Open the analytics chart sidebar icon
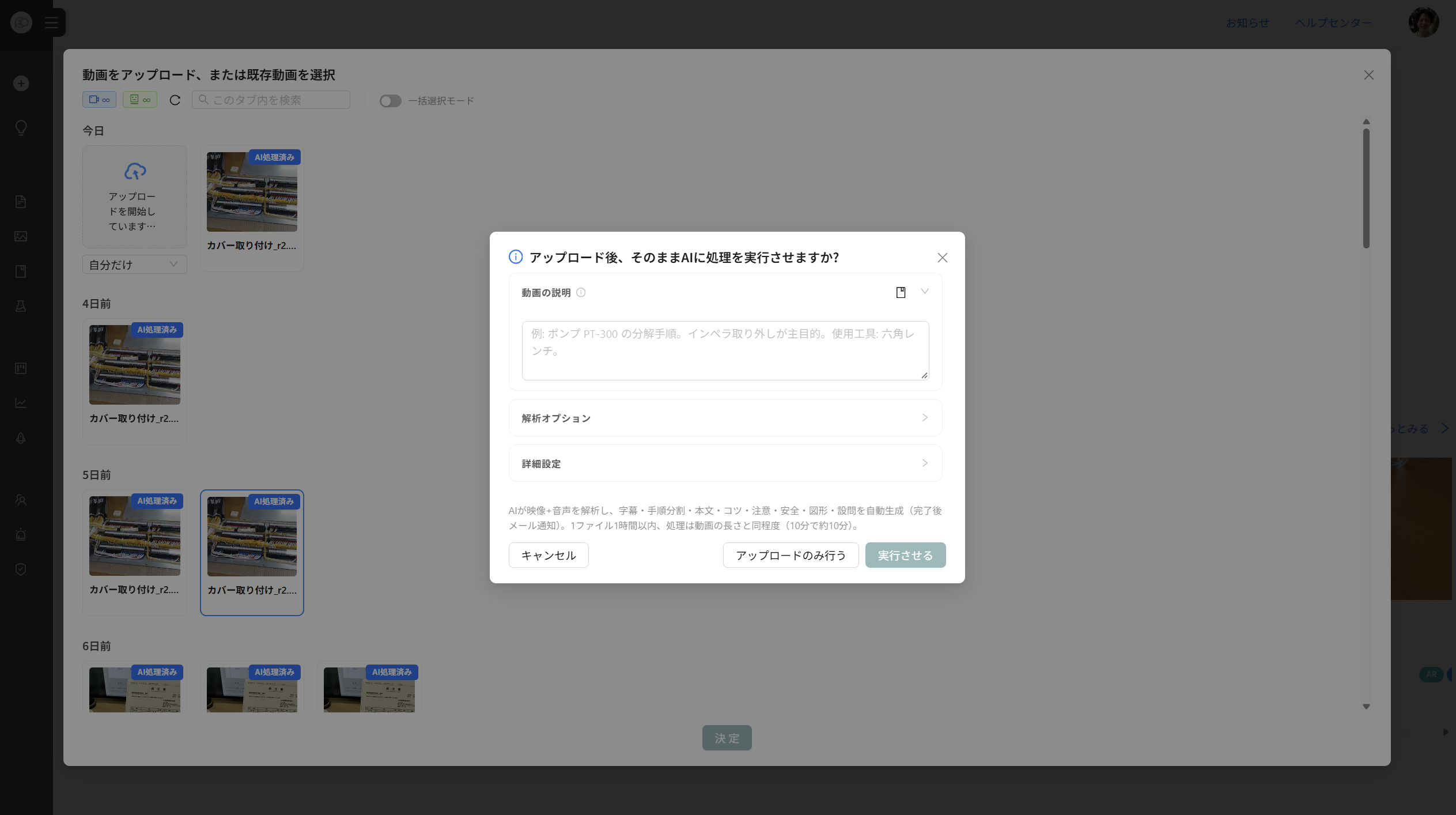Screen dimensions: 1456x815 (x=21, y=403)
